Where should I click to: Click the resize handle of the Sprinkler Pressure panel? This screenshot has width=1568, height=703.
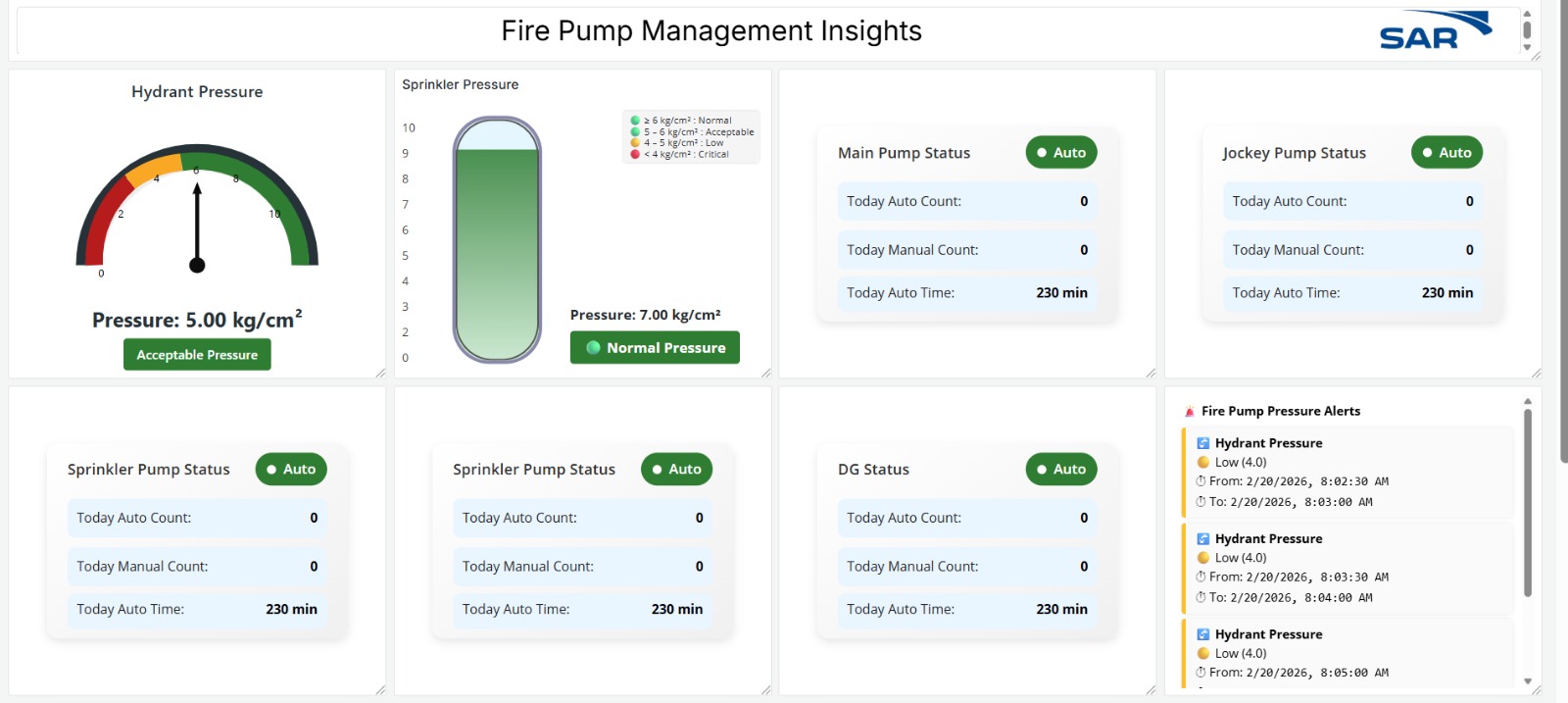point(765,373)
